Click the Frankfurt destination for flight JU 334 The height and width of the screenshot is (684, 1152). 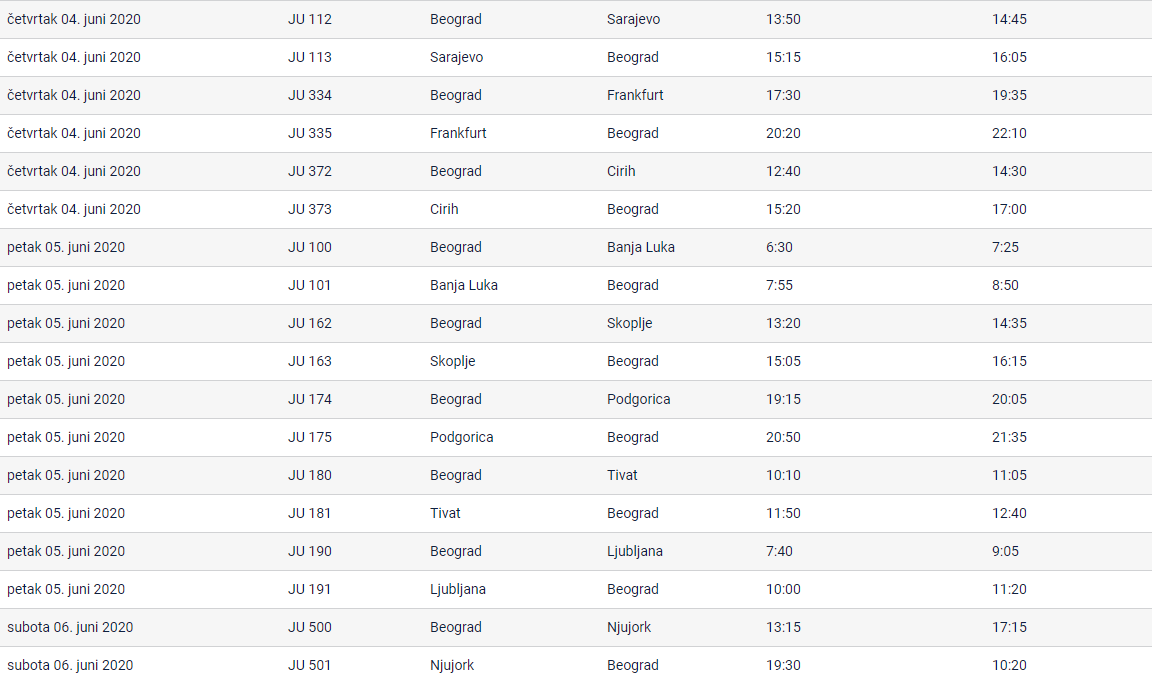click(635, 95)
